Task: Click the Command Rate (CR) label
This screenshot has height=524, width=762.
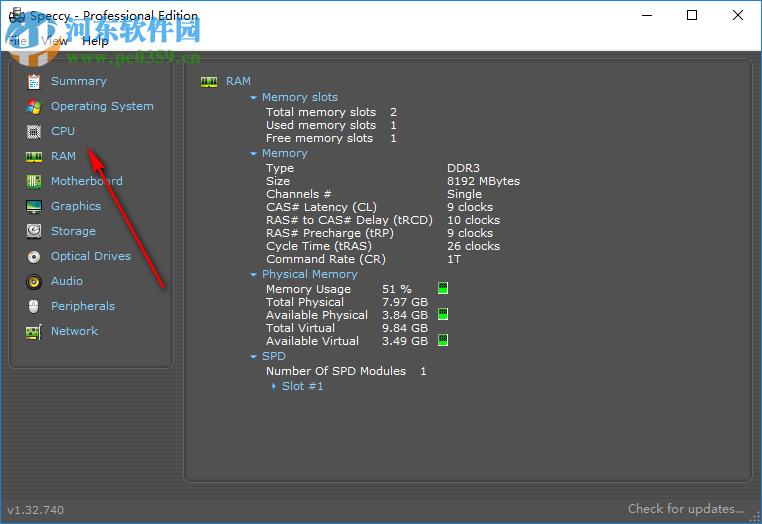Action: click(326, 260)
